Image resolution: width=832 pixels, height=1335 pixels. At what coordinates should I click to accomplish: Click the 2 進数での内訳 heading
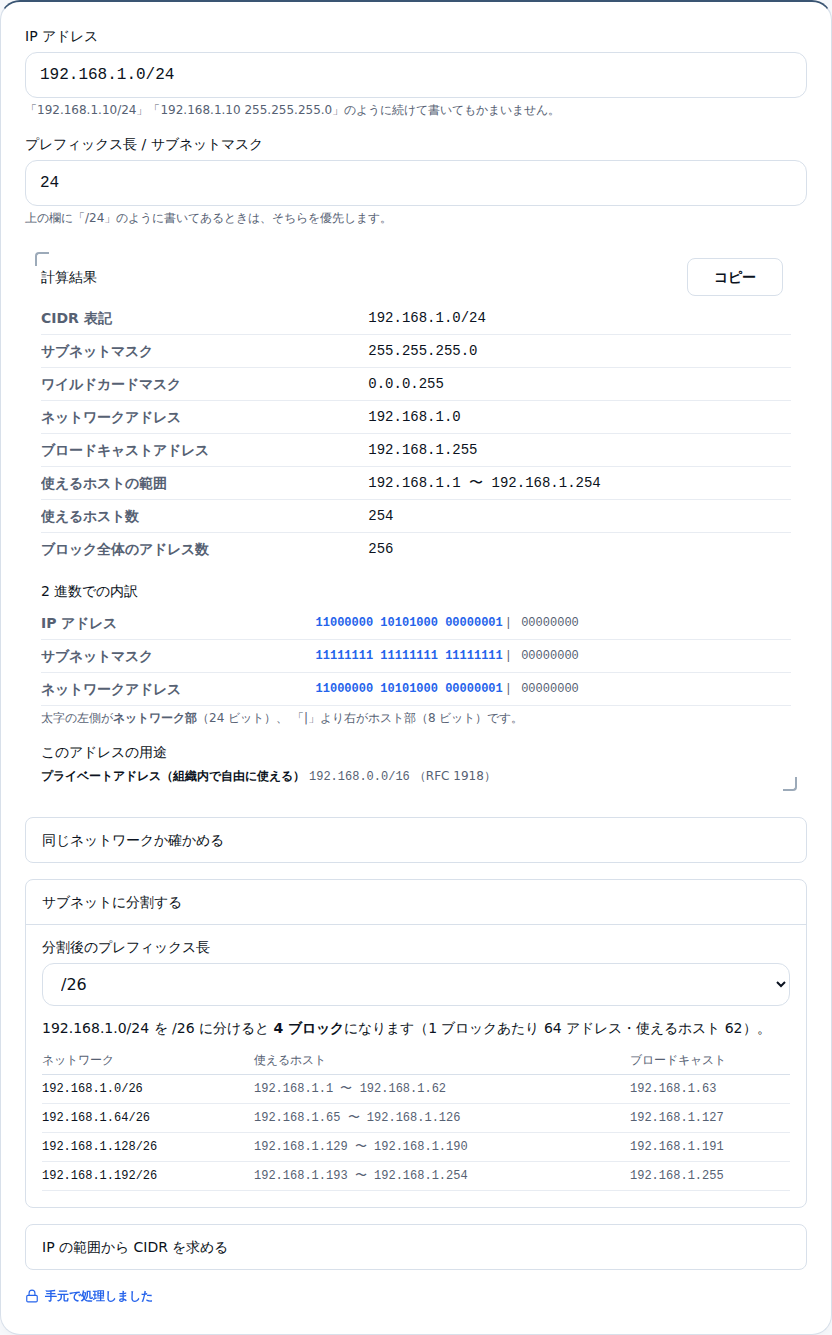coord(89,591)
